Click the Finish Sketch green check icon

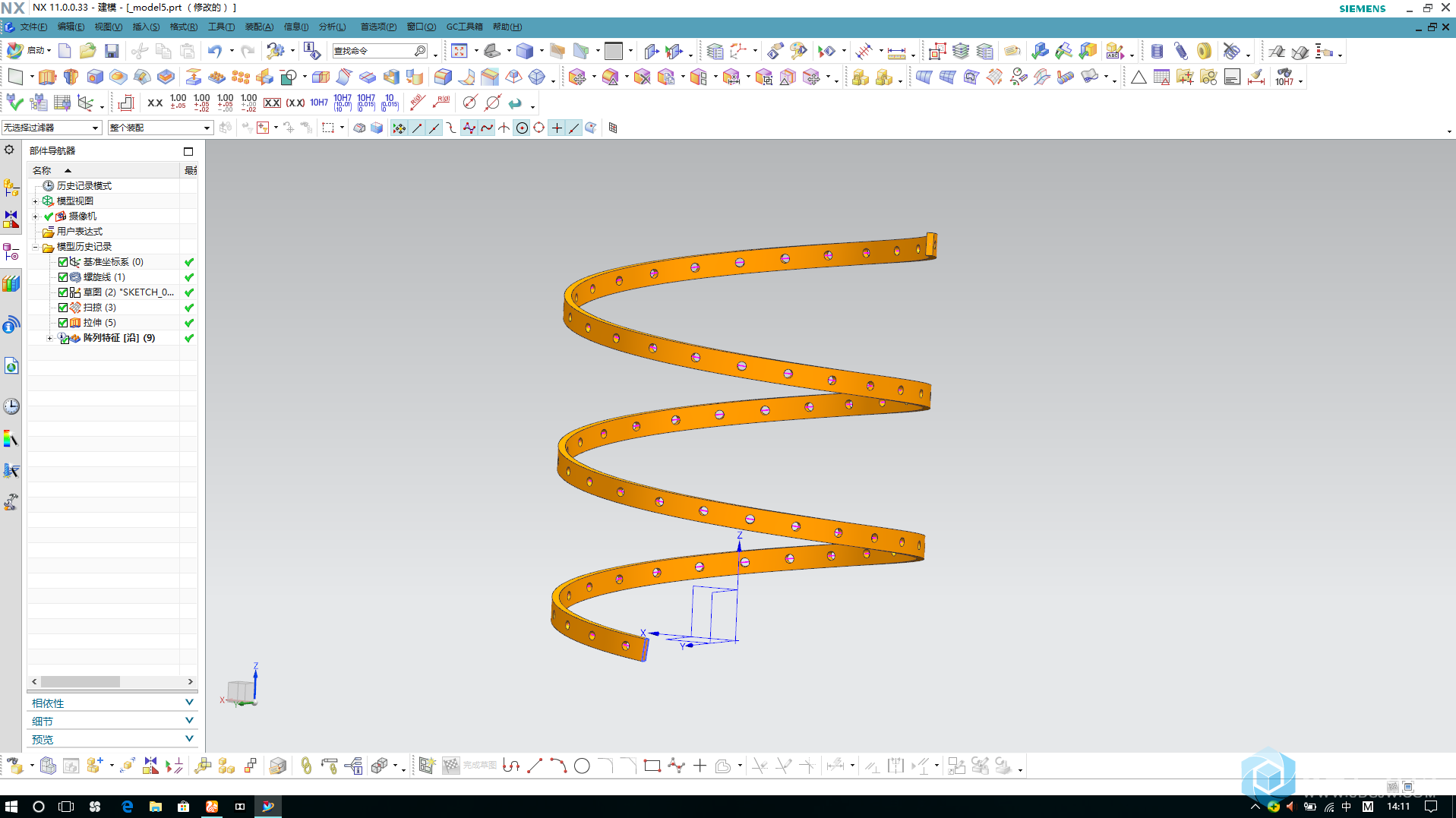click(14, 102)
